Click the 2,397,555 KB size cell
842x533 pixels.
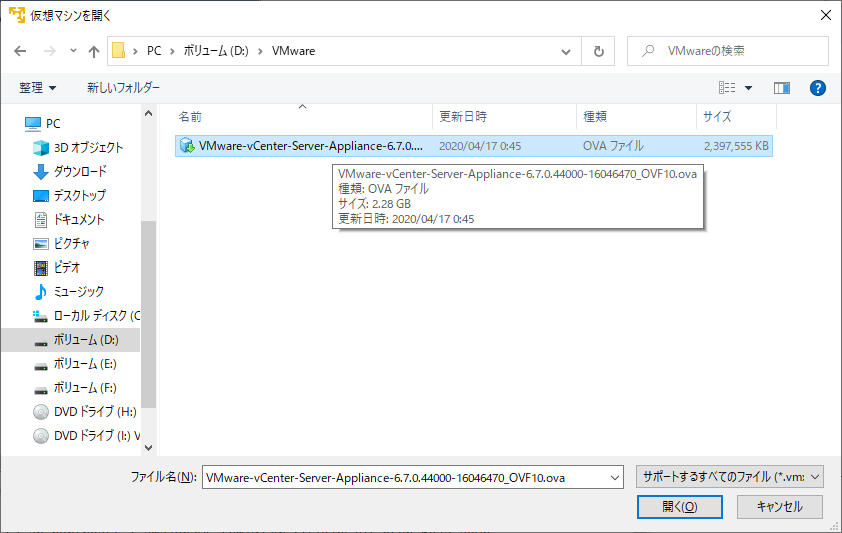(736, 146)
